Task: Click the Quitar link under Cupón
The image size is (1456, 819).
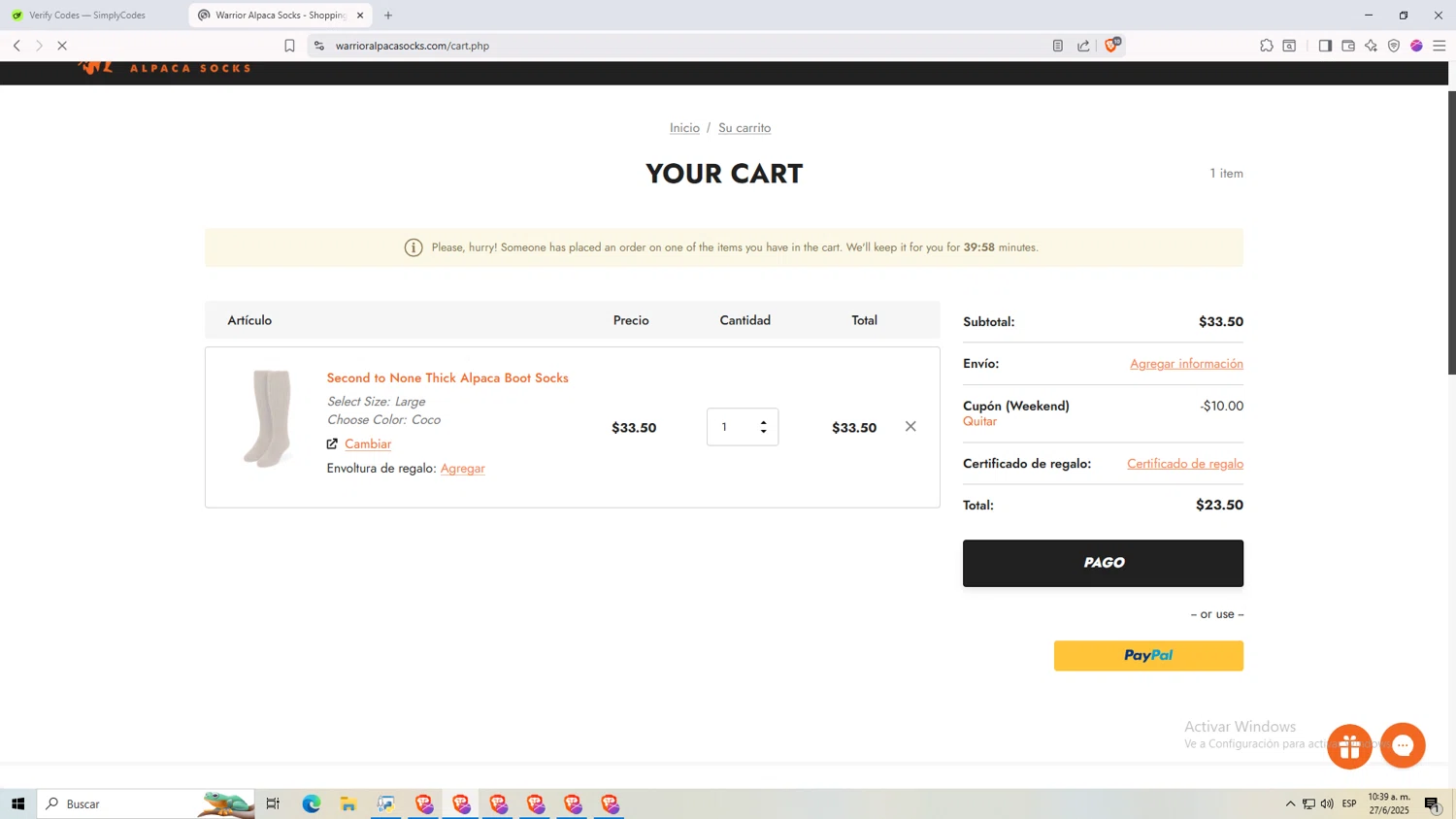Action: point(979,421)
